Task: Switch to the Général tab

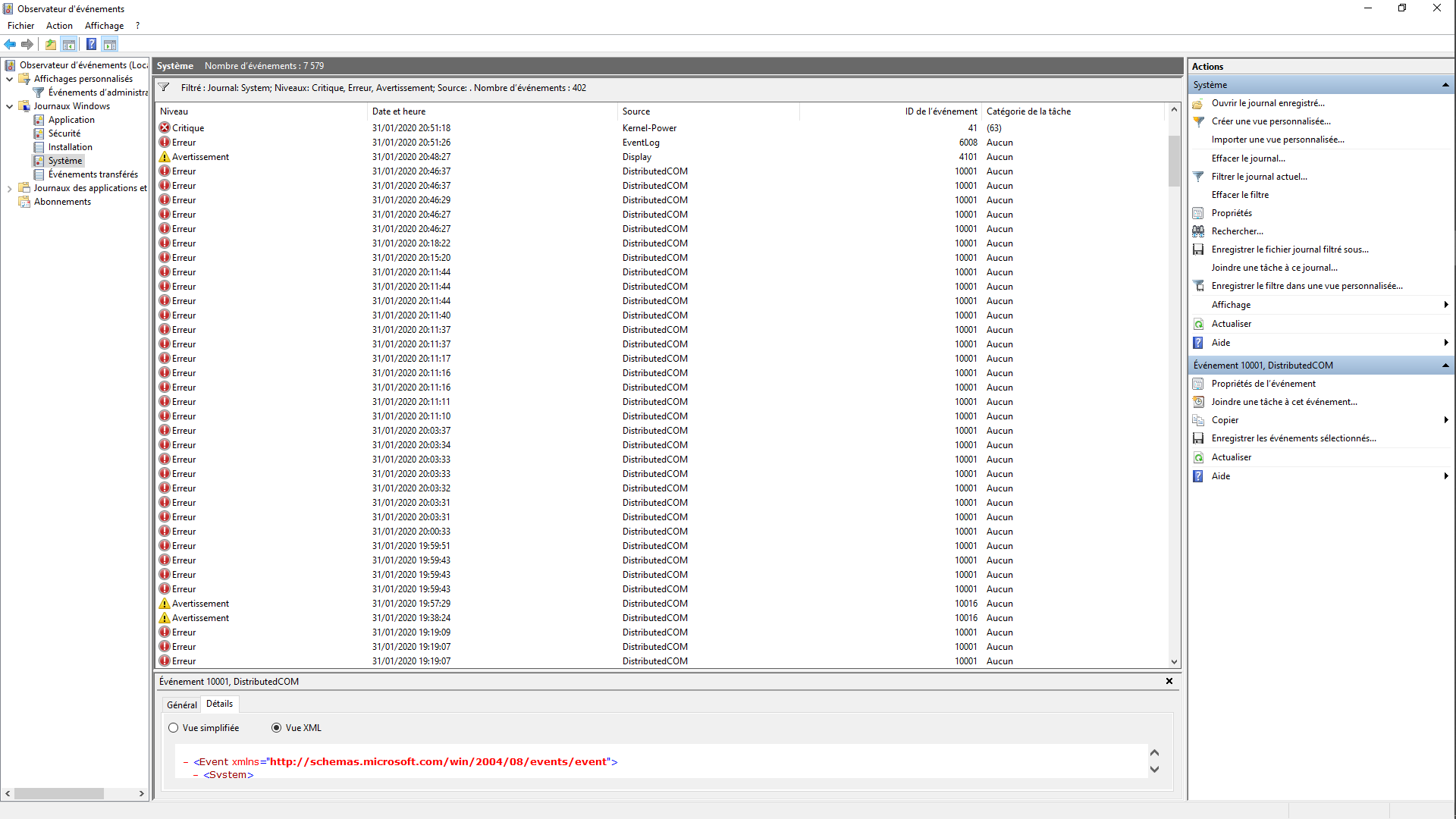Action: tap(182, 704)
